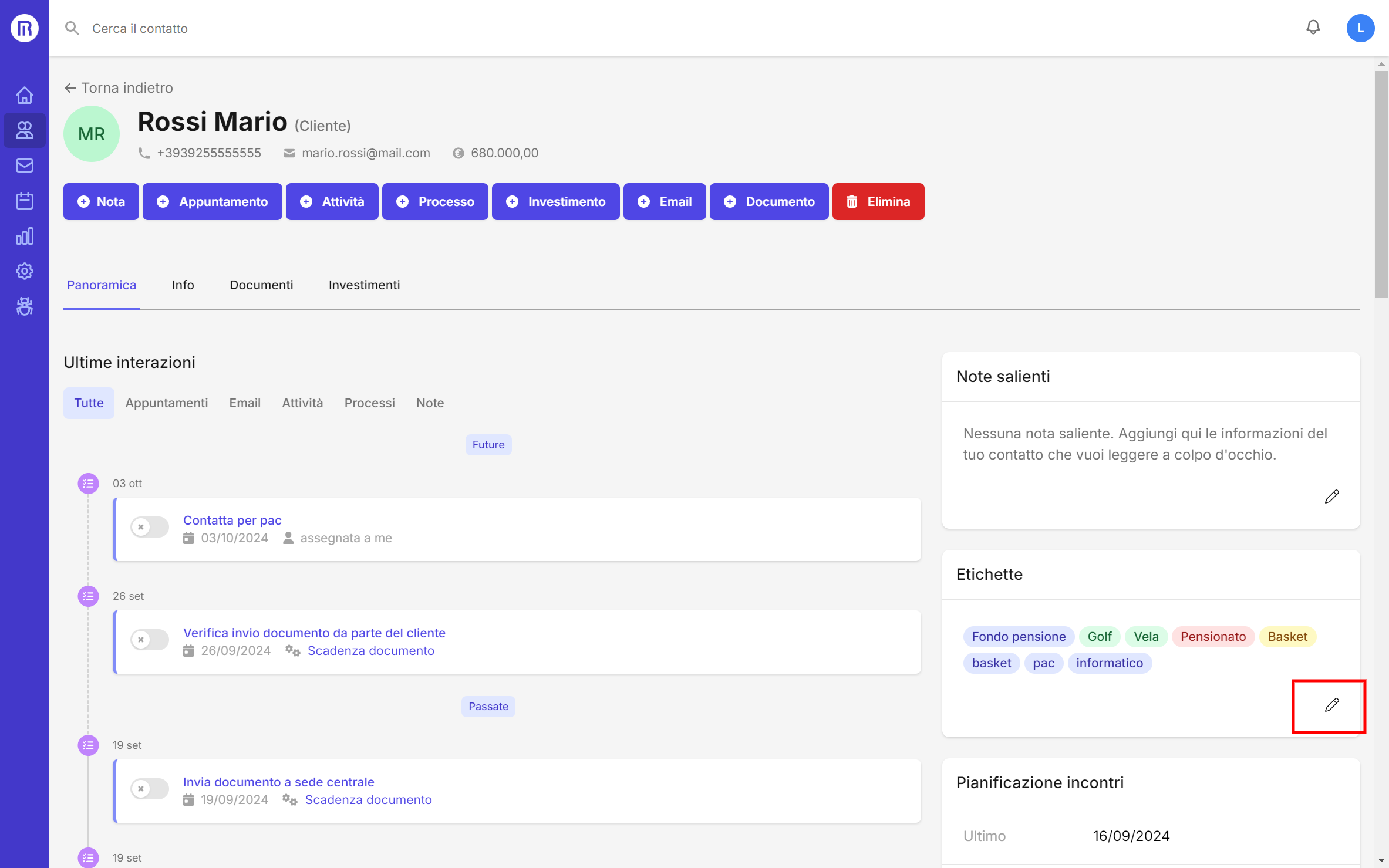Open the Email section from the sidebar
1389x868 pixels.
[x=24, y=165]
